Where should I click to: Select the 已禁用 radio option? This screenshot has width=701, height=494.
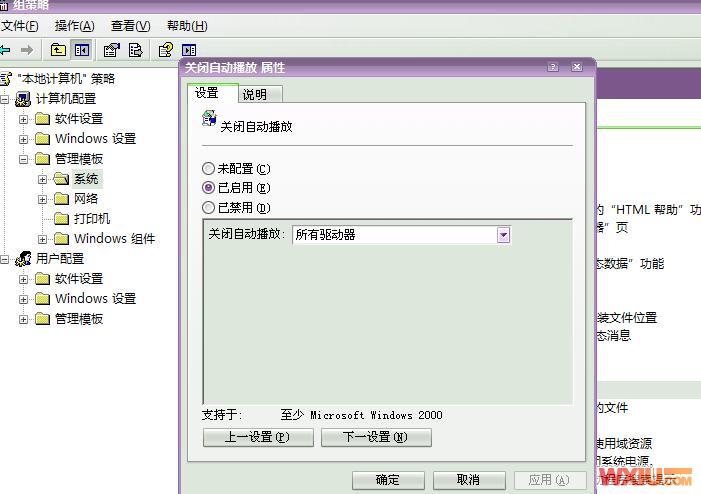coord(208,208)
